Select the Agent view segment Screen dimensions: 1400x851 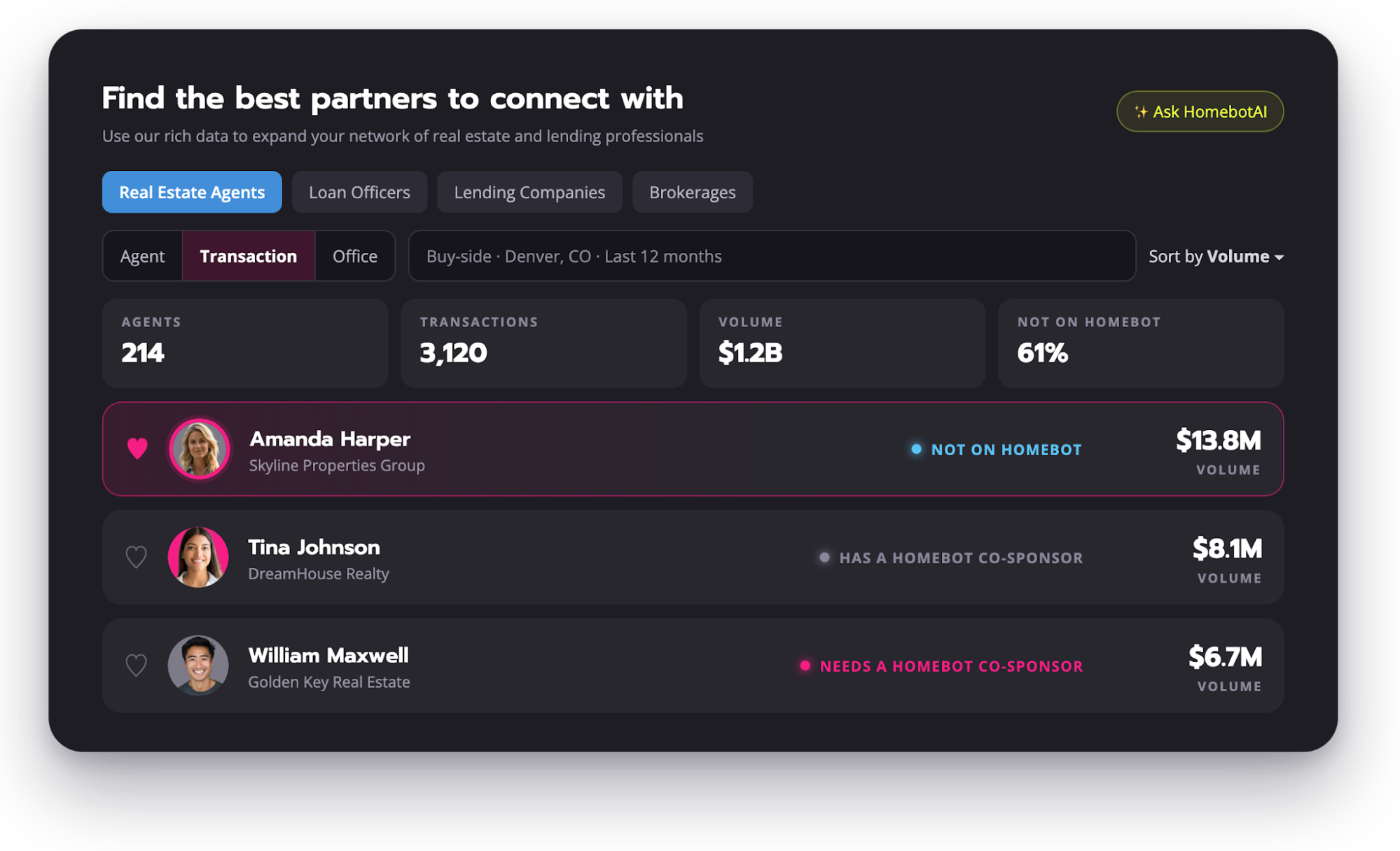[x=143, y=256]
